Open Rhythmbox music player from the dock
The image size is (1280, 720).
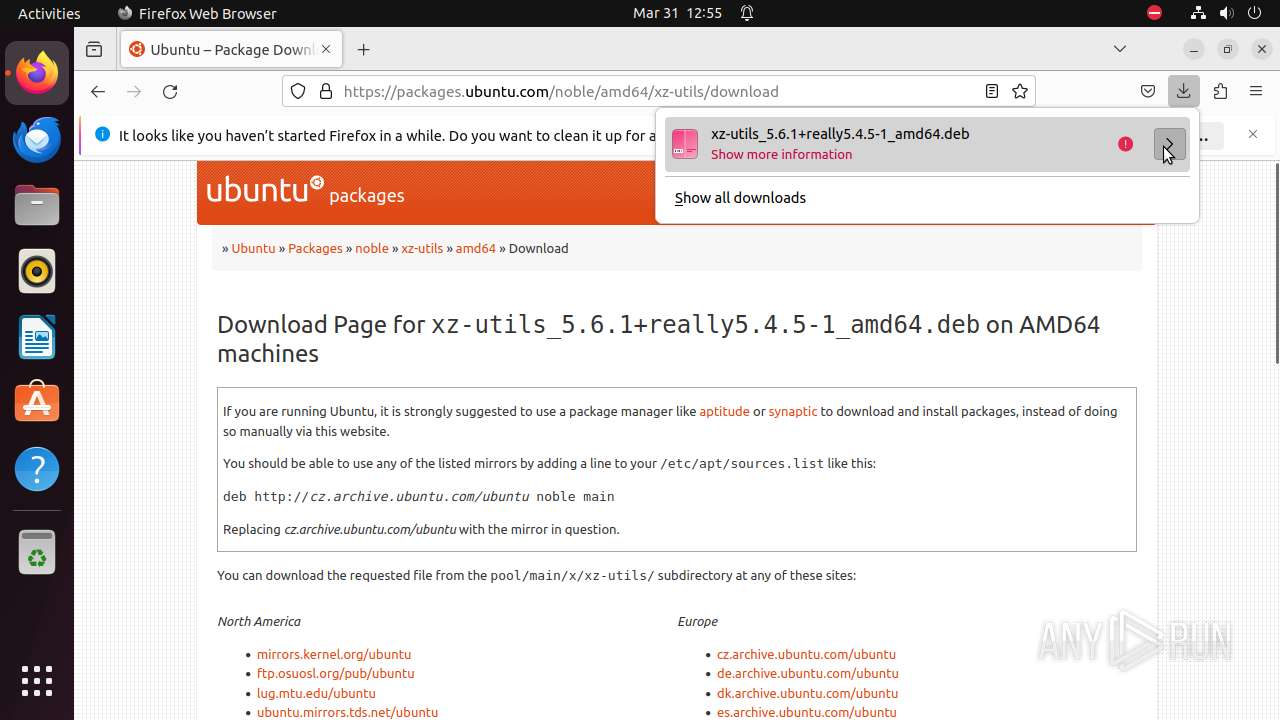[x=37, y=271]
